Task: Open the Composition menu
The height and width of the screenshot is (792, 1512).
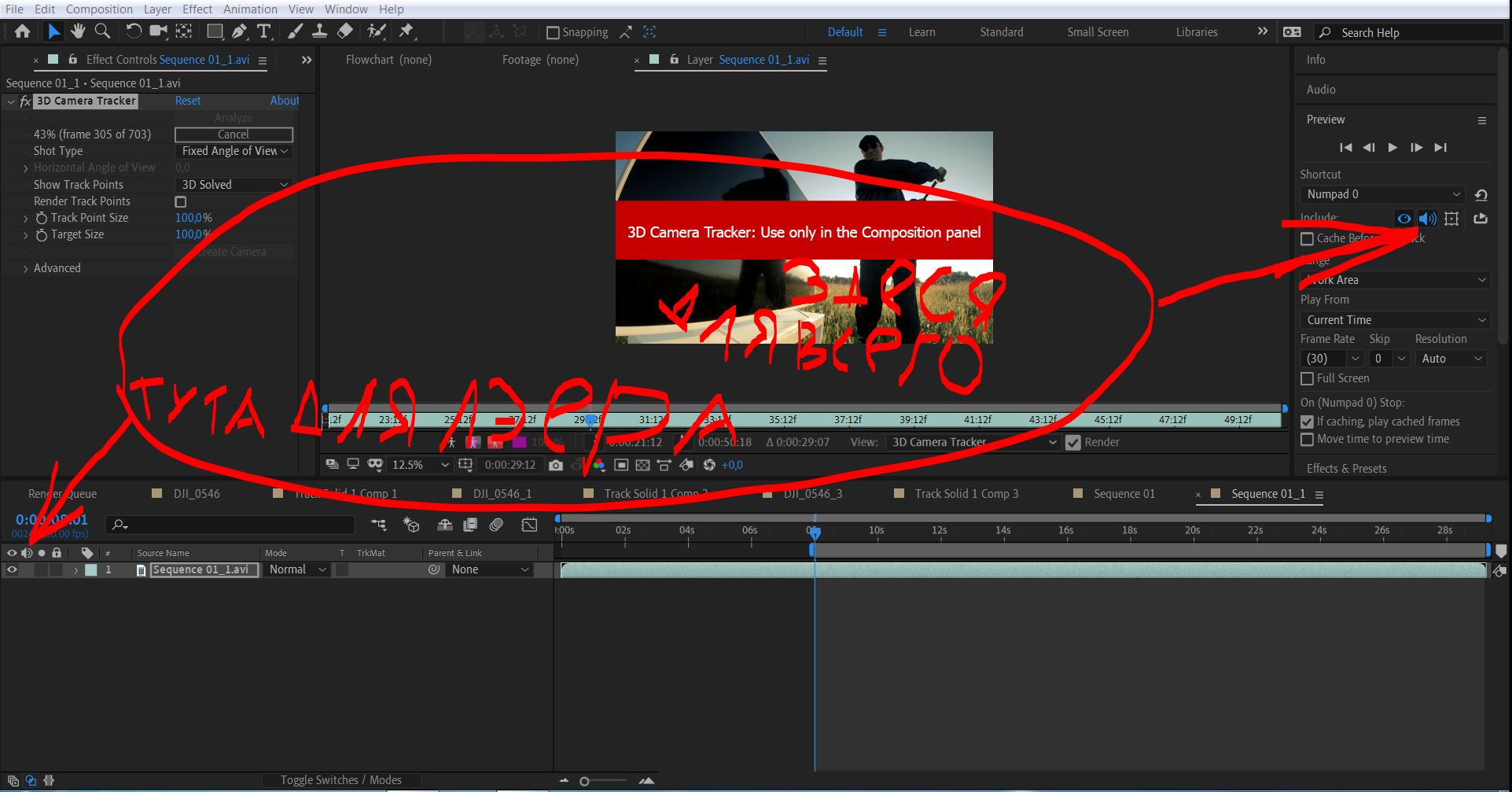Action: point(99,9)
